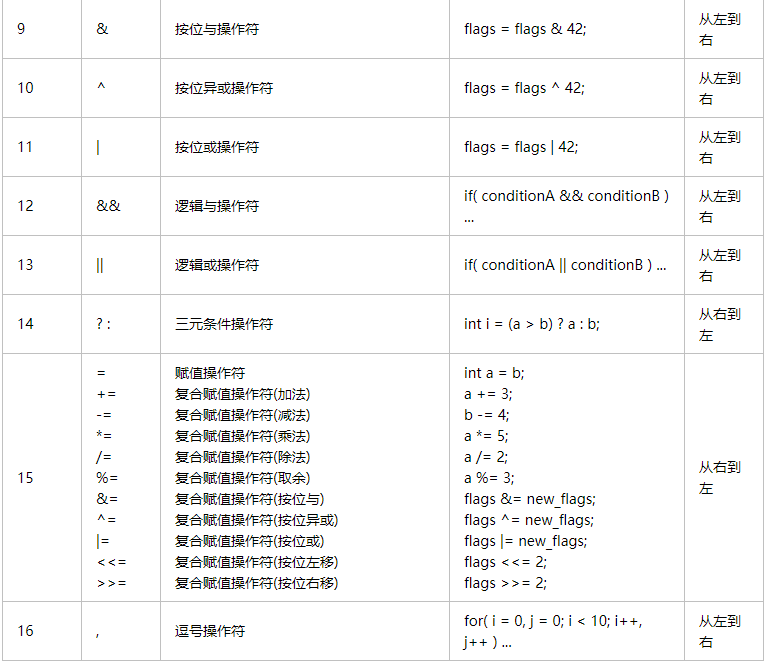Click example flags <<= 2;
This screenshot has height=664, width=766.
pos(505,562)
